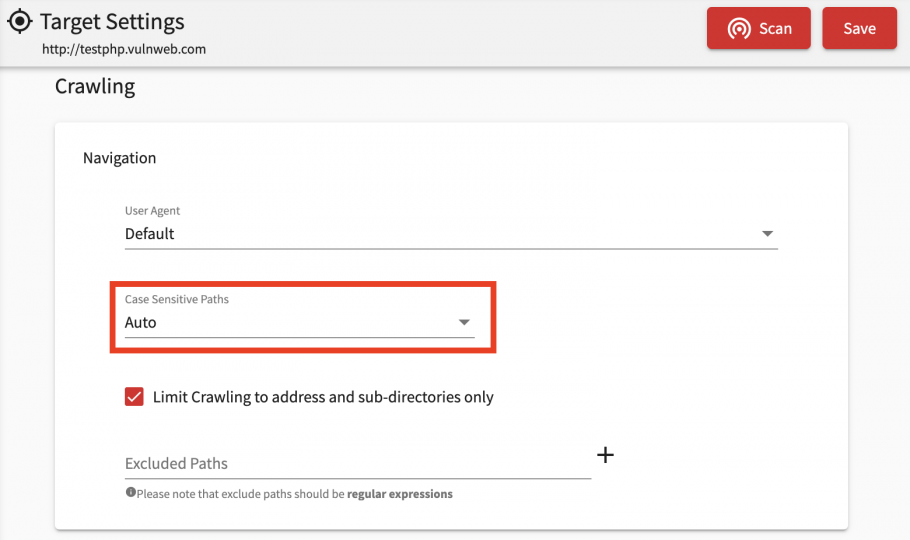Save the target settings
Viewport: 910px width, 540px height.
(860, 28)
